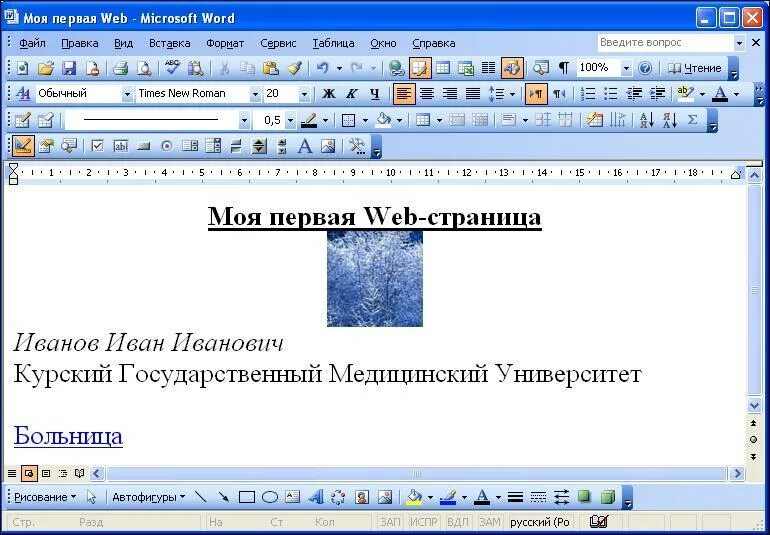Click the numbered list icon
This screenshot has height=535, width=770.
pyautogui.click(x=587, y=93)
